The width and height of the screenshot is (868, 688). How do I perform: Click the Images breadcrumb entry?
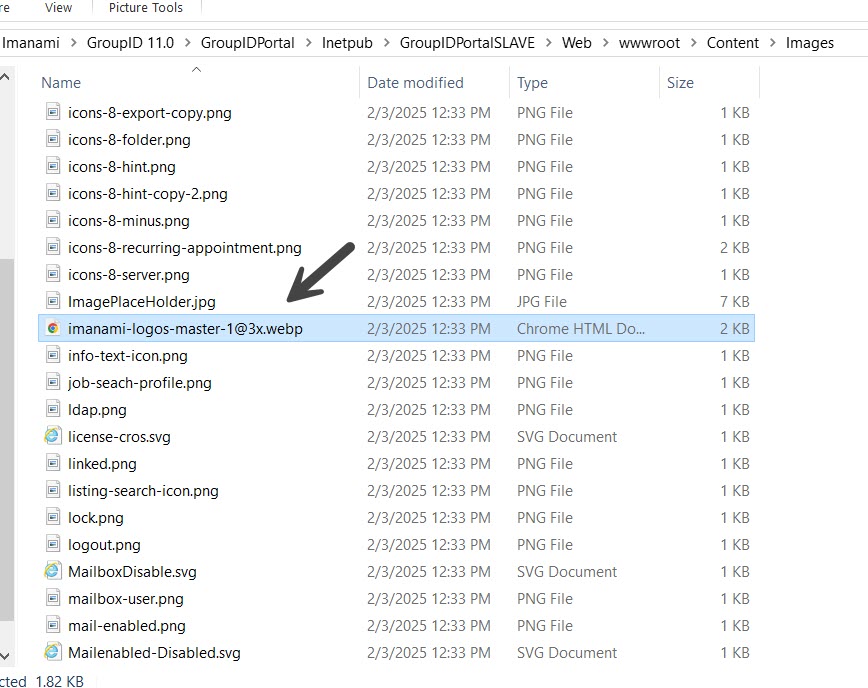click(x=810, y=43)
